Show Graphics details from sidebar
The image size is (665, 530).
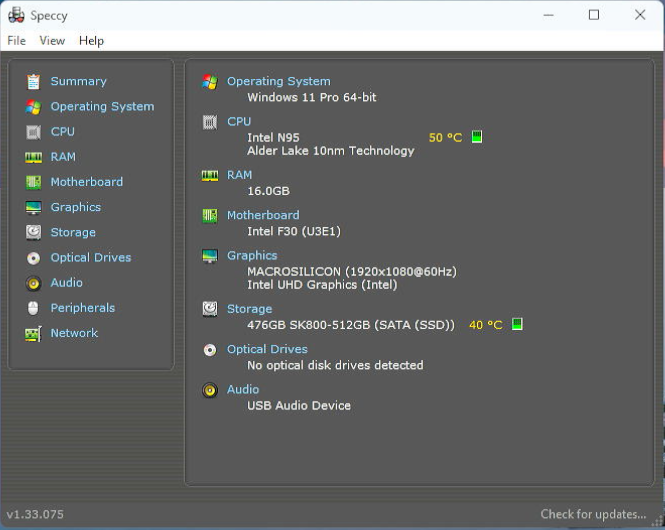pyautogui.click(x=75, y=207)
